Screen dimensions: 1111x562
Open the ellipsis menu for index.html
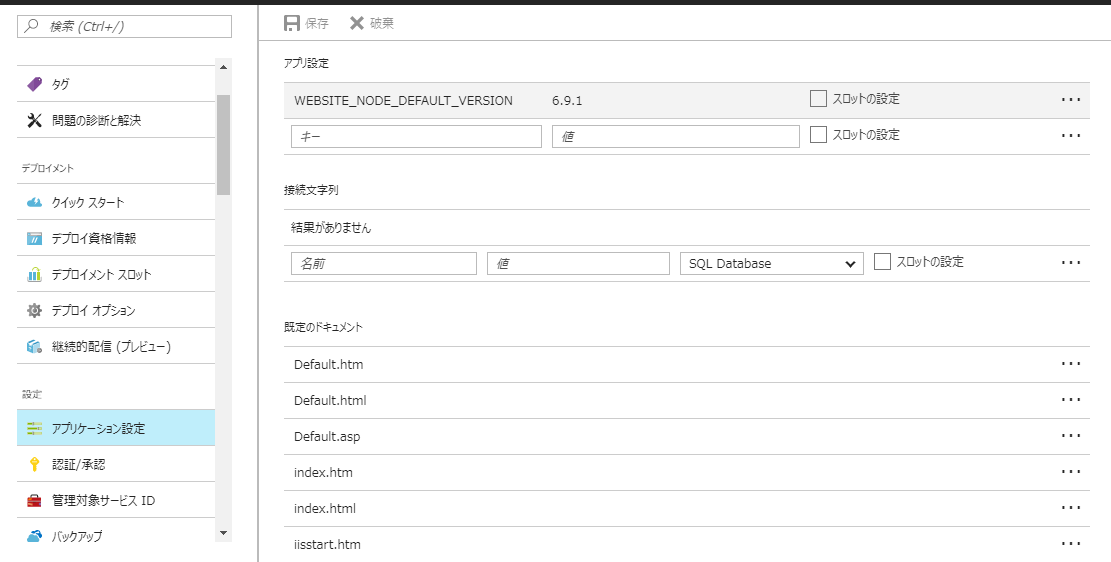[x=1071, y=507]
